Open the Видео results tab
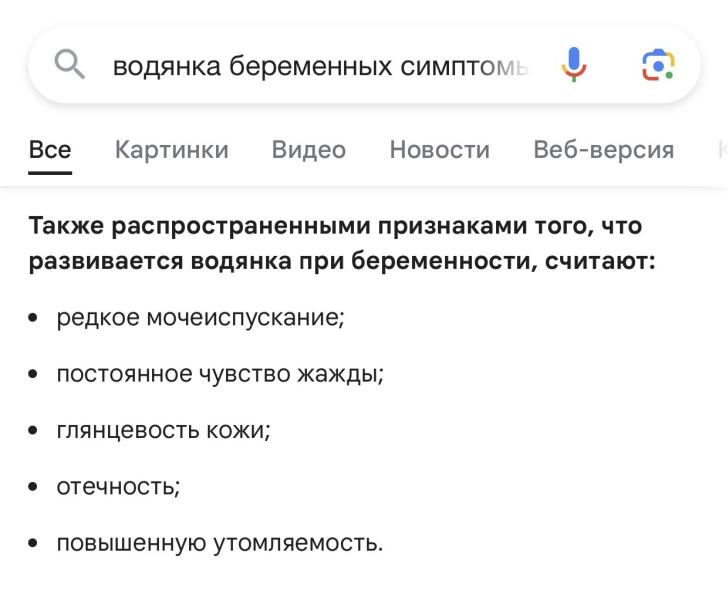 pyautogui.click(x=309, y=150)
